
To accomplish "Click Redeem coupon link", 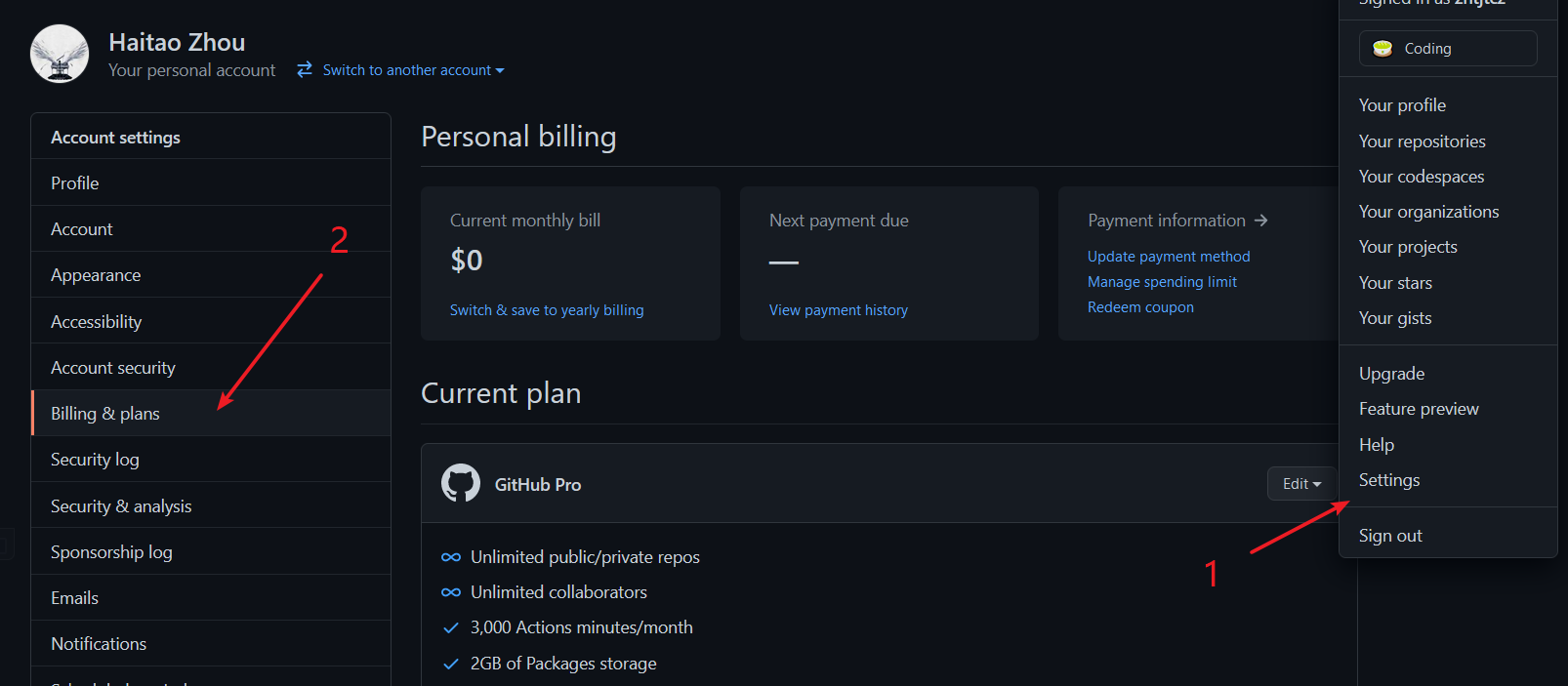I will coord(1140,306).
